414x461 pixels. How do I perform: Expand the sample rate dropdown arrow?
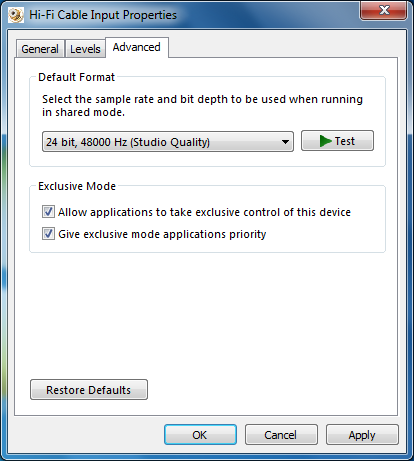pyautogui.click(x=285, y=142)
